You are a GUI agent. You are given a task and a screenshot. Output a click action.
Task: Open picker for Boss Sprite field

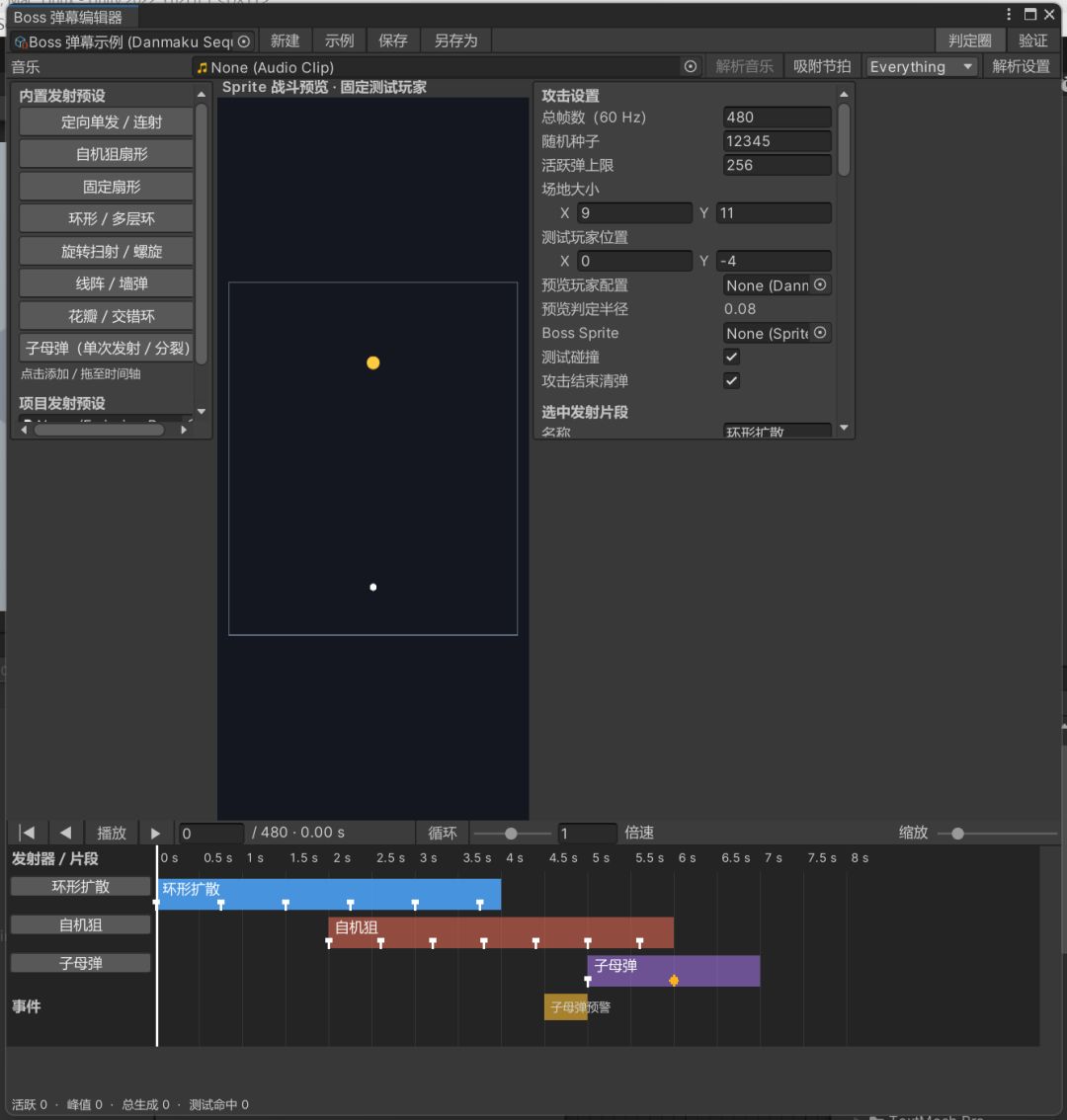pyautogui.click(x=820, y=333)
